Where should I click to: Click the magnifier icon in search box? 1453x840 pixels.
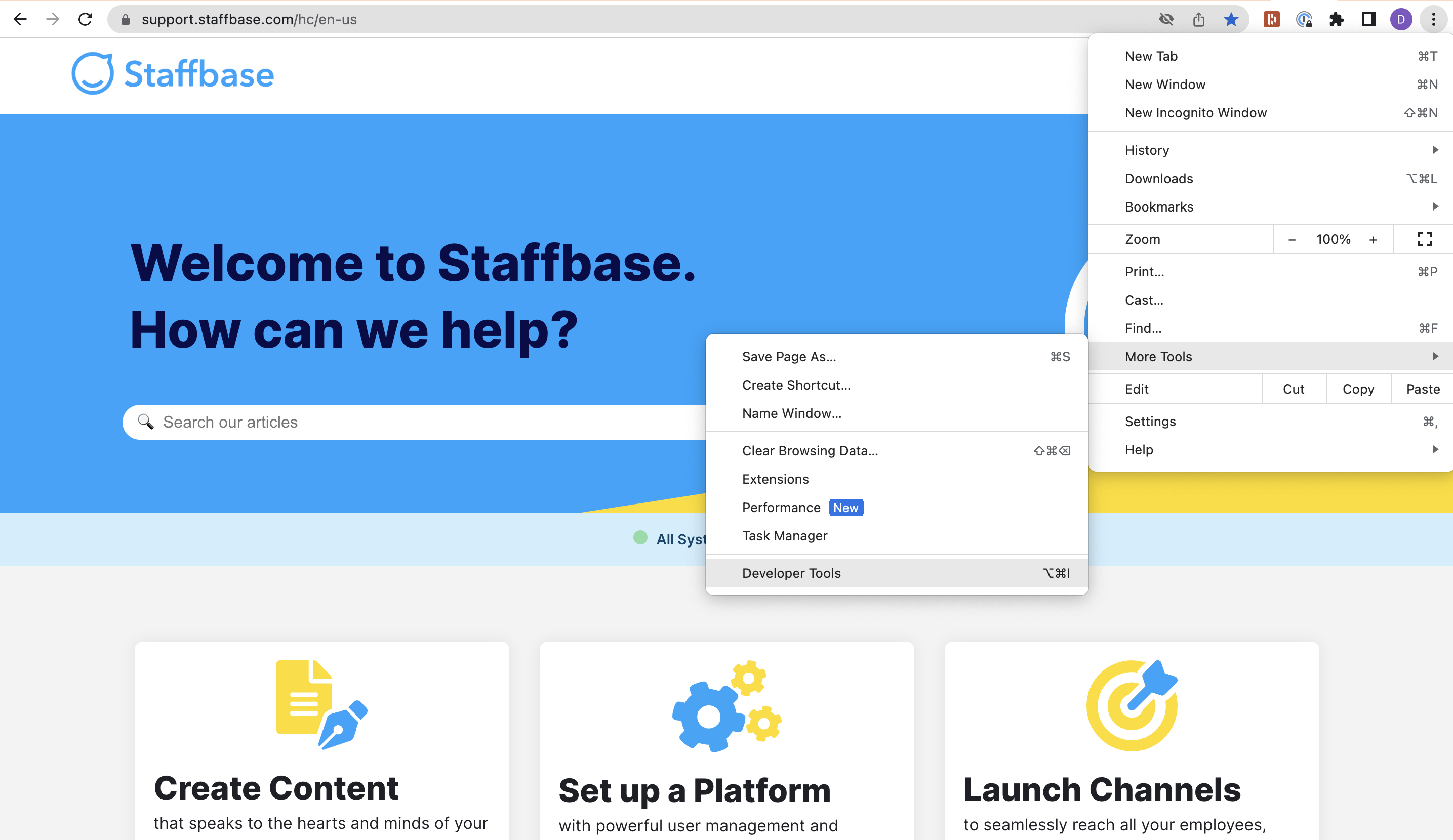145,422
